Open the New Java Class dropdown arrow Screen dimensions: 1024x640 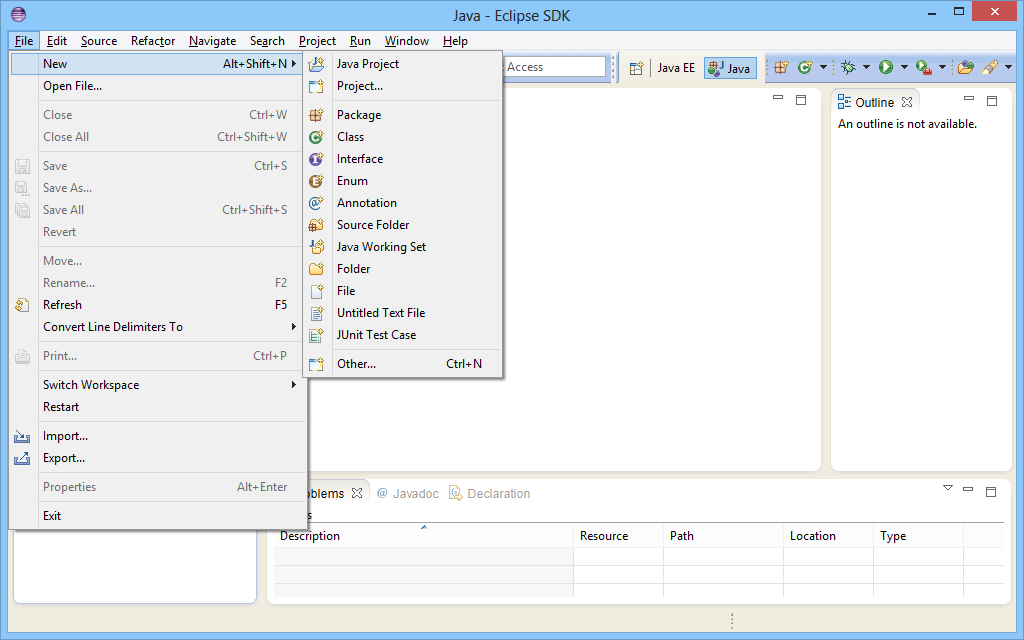(x=823, y=67)
